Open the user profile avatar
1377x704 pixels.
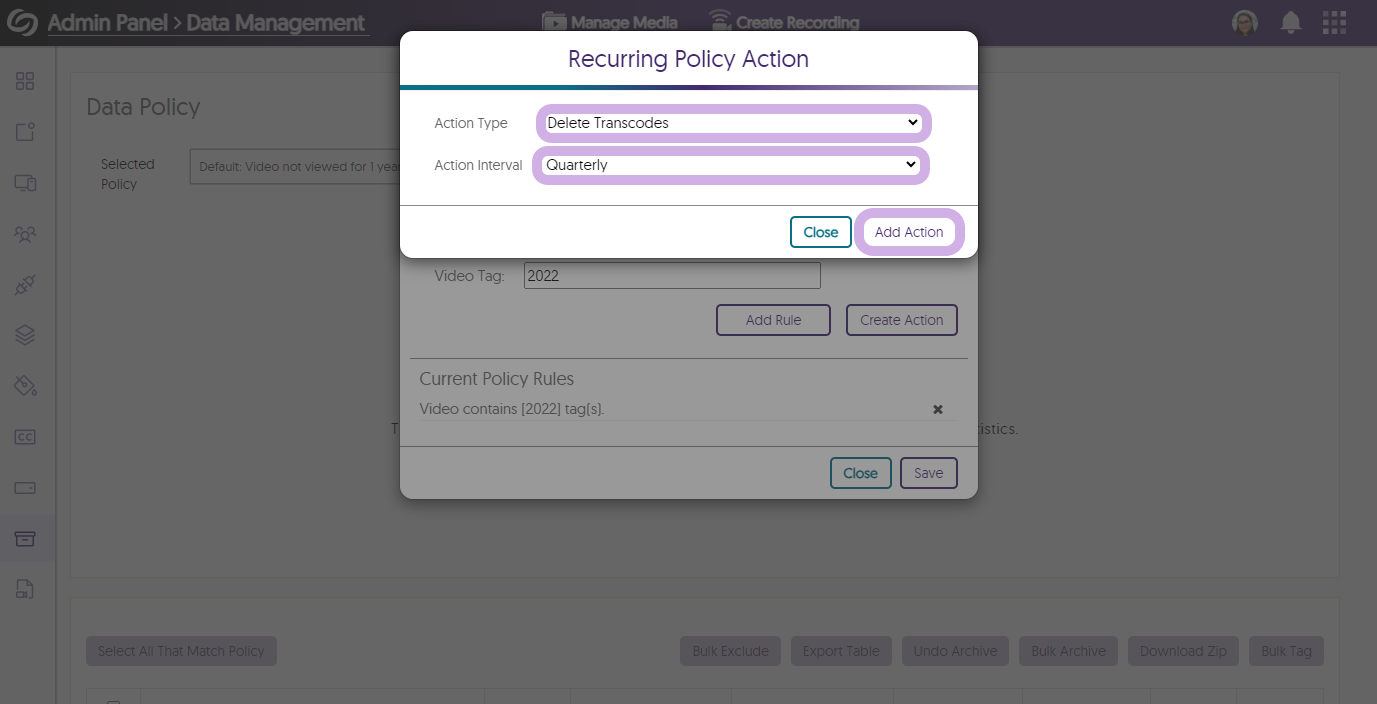click(1245, 22)
